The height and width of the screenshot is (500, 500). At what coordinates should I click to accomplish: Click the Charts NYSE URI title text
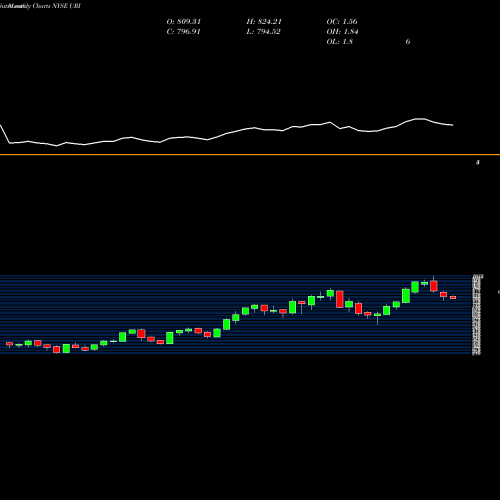click(x=57, y=6)
